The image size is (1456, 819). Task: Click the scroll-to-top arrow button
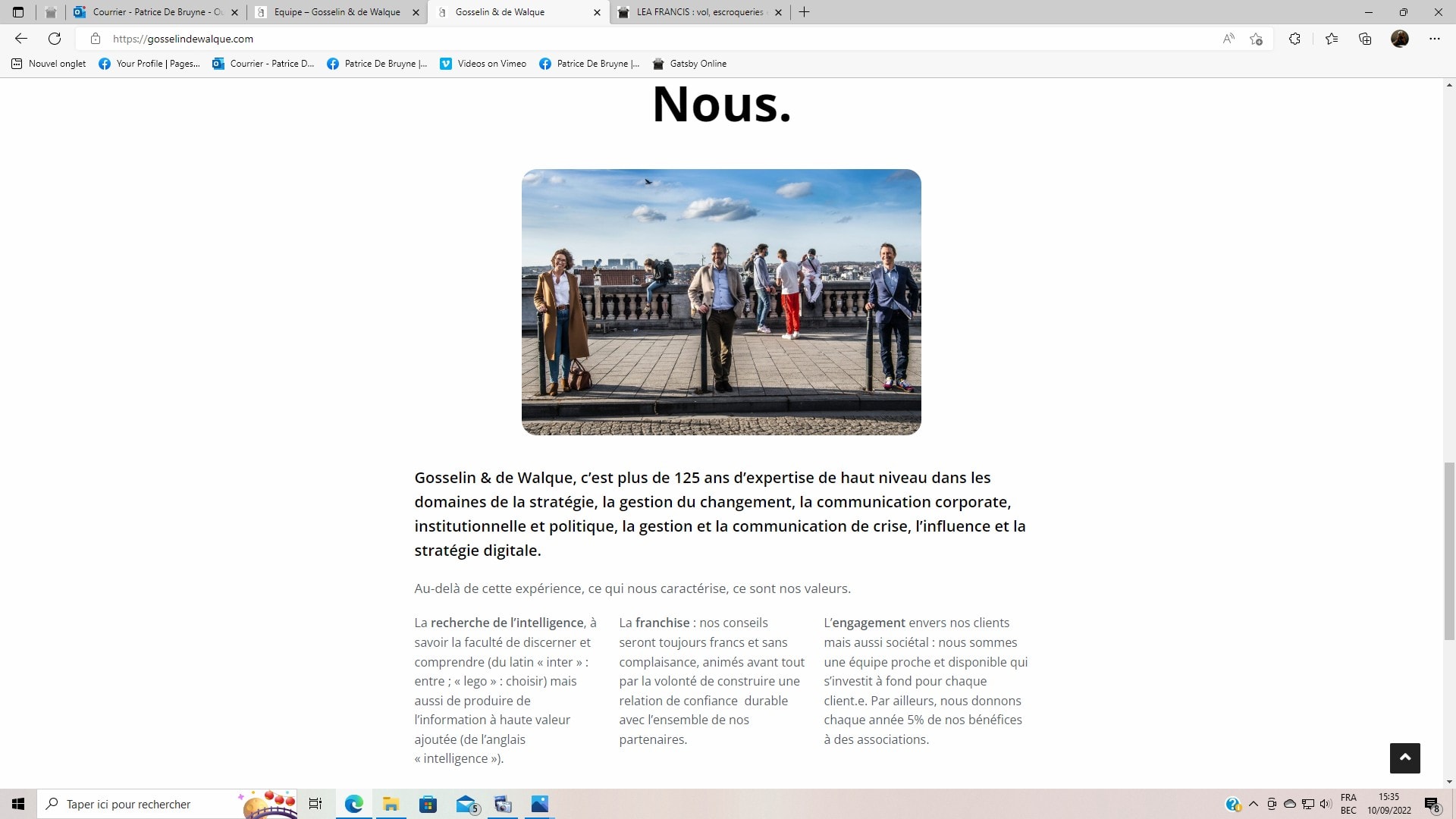[1404, 758]
